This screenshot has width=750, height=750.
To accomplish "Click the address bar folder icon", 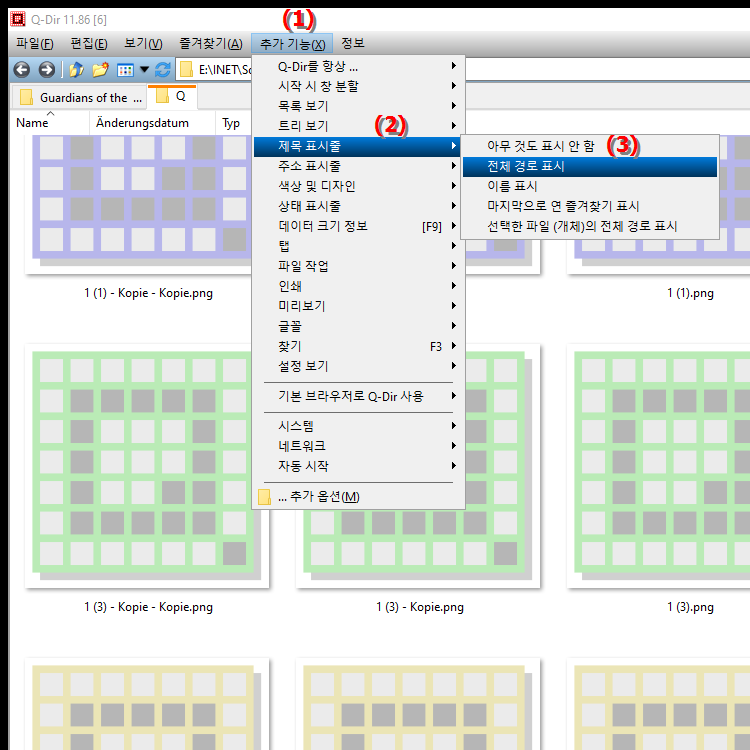I will pyautogui.click(x=186, y=70).
